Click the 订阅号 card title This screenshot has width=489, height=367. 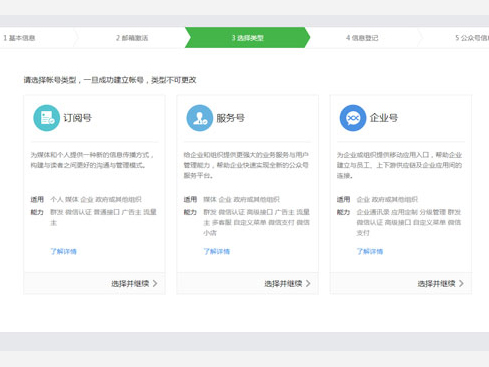pyautogui.click(x=77, y=118)
